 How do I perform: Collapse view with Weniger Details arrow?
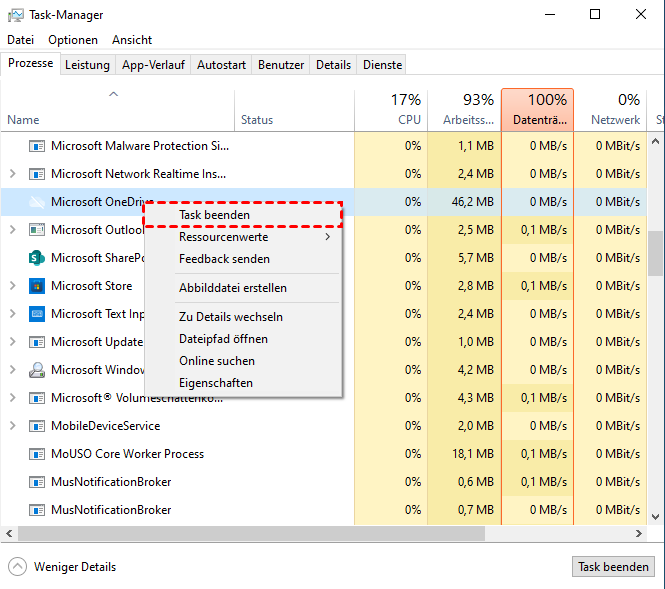click(x=17, y=567)
